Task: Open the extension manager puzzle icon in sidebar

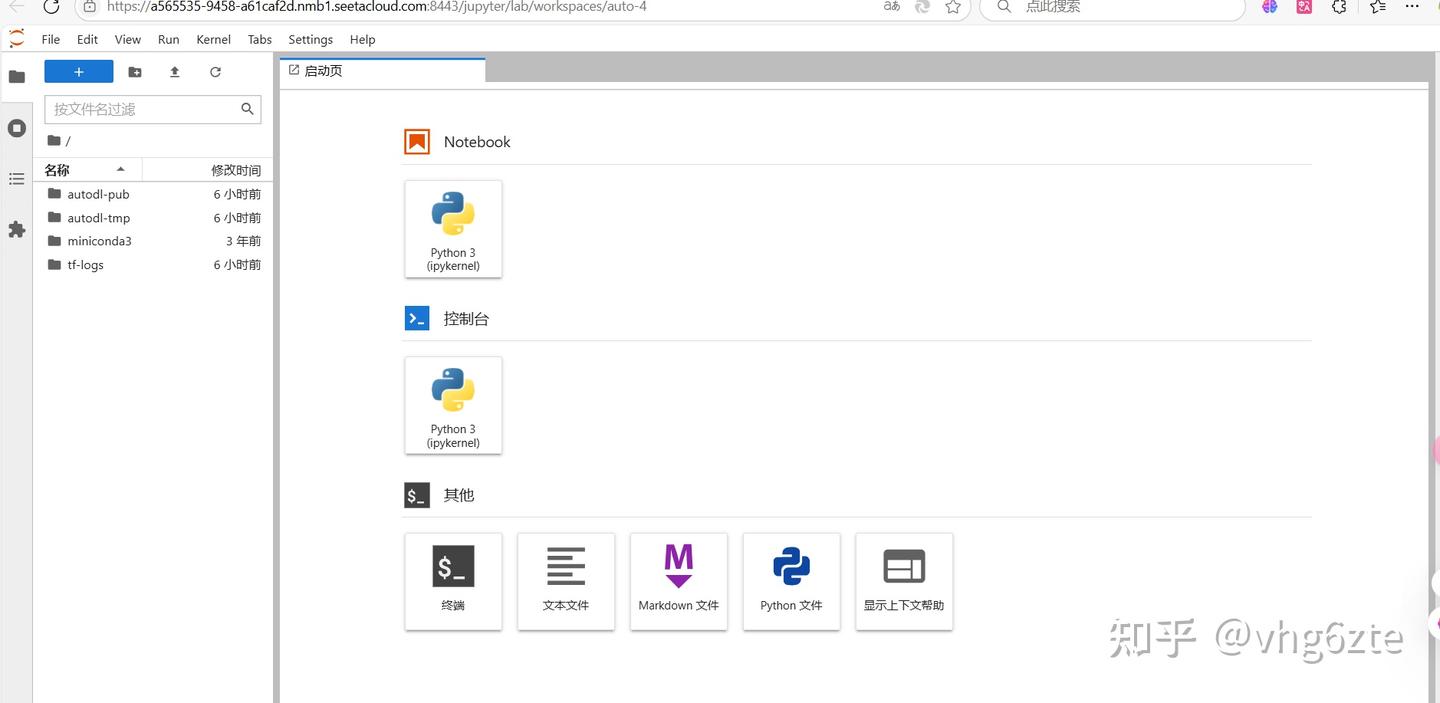Action: pyautogui.click(x=17, y=230)
